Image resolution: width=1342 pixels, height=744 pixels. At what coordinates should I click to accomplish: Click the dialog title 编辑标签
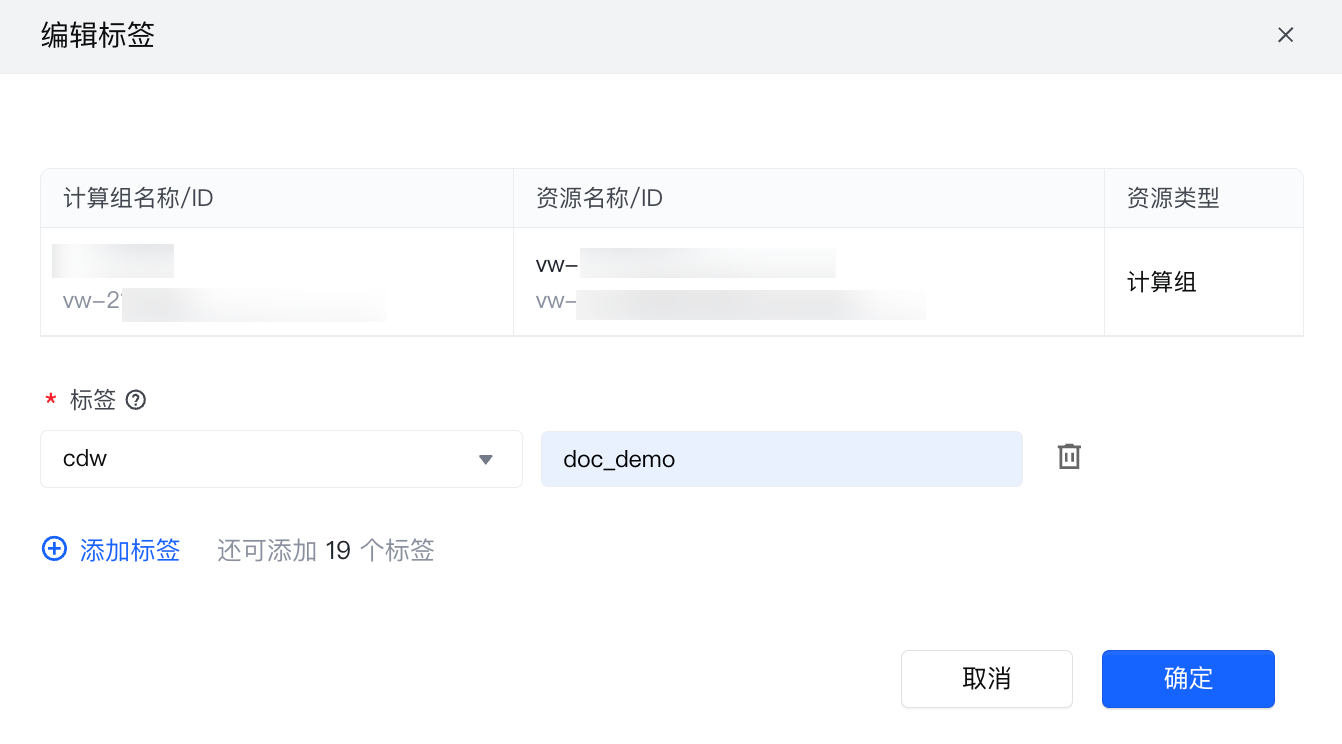(98, 36)
